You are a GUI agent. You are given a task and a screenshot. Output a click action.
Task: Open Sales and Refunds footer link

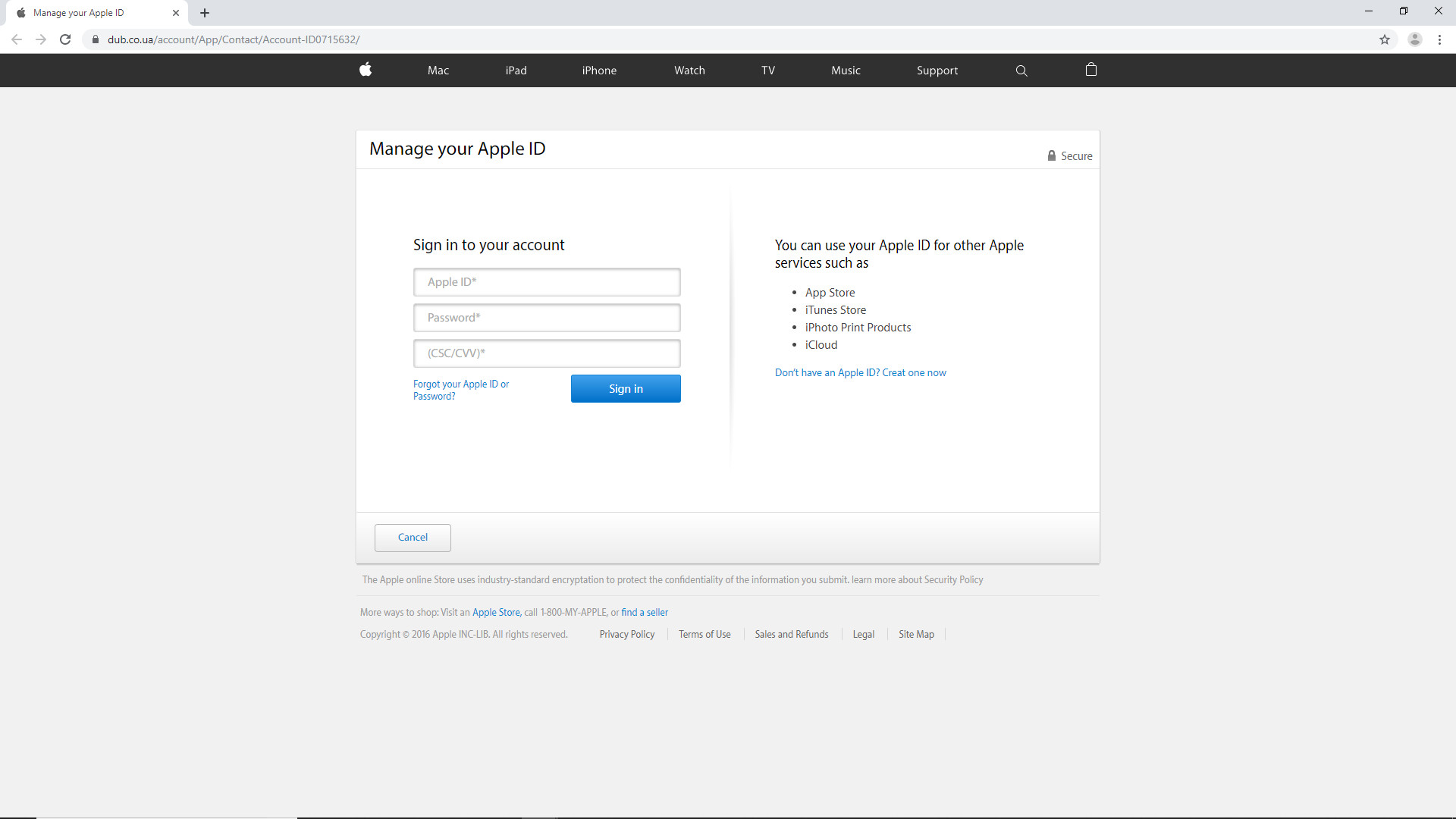pyautogui.click(x=792, y=634)
